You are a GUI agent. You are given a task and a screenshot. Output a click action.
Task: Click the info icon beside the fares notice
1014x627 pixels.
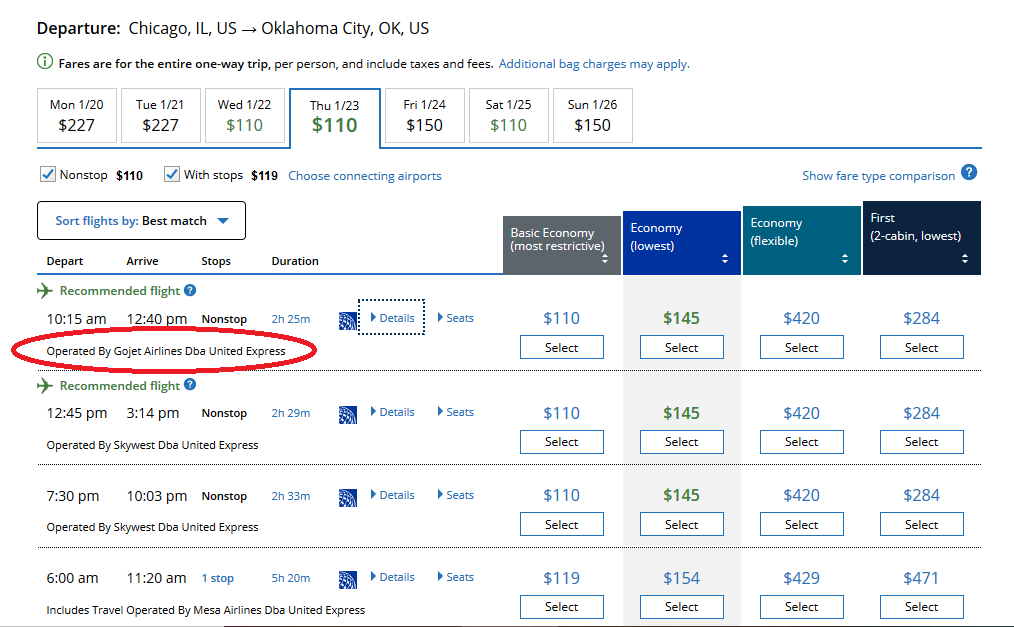45,62
